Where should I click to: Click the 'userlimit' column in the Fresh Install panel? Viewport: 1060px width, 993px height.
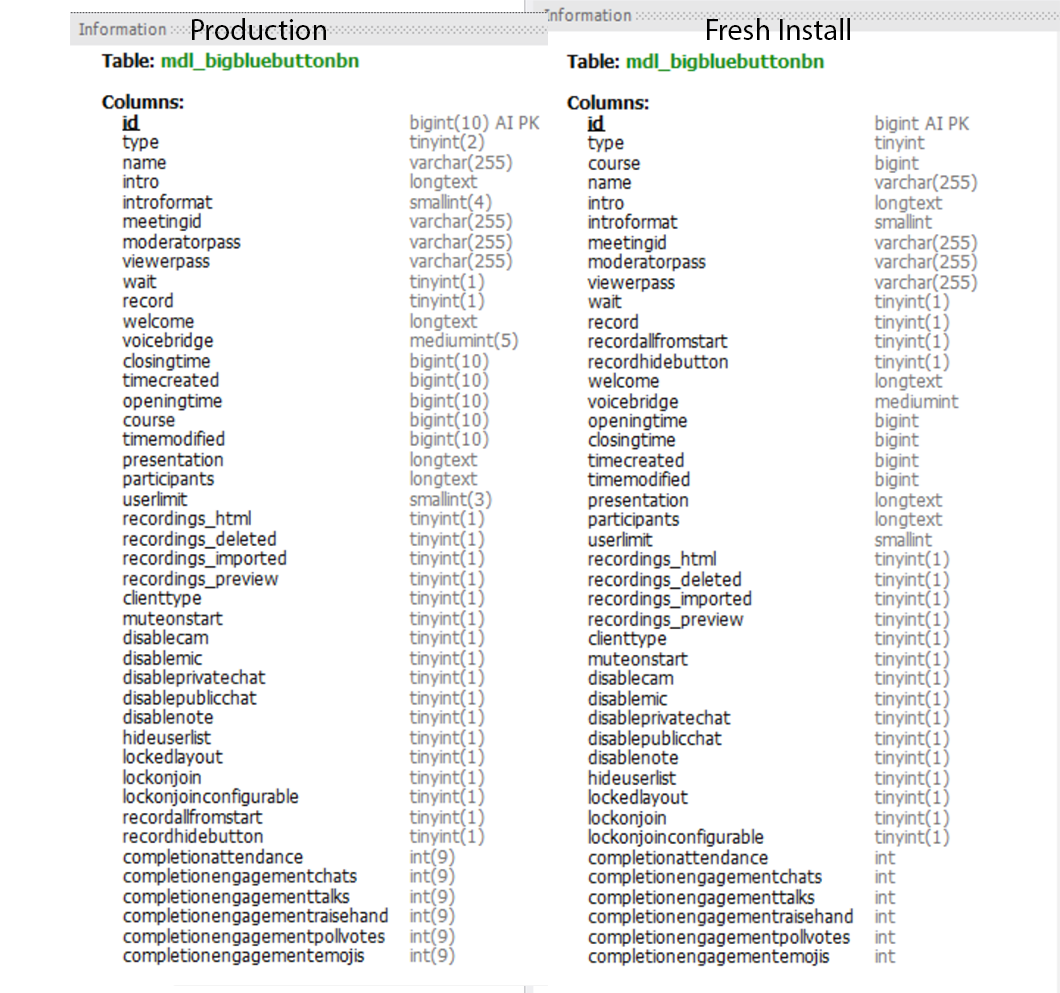click(x=620, y=540)
